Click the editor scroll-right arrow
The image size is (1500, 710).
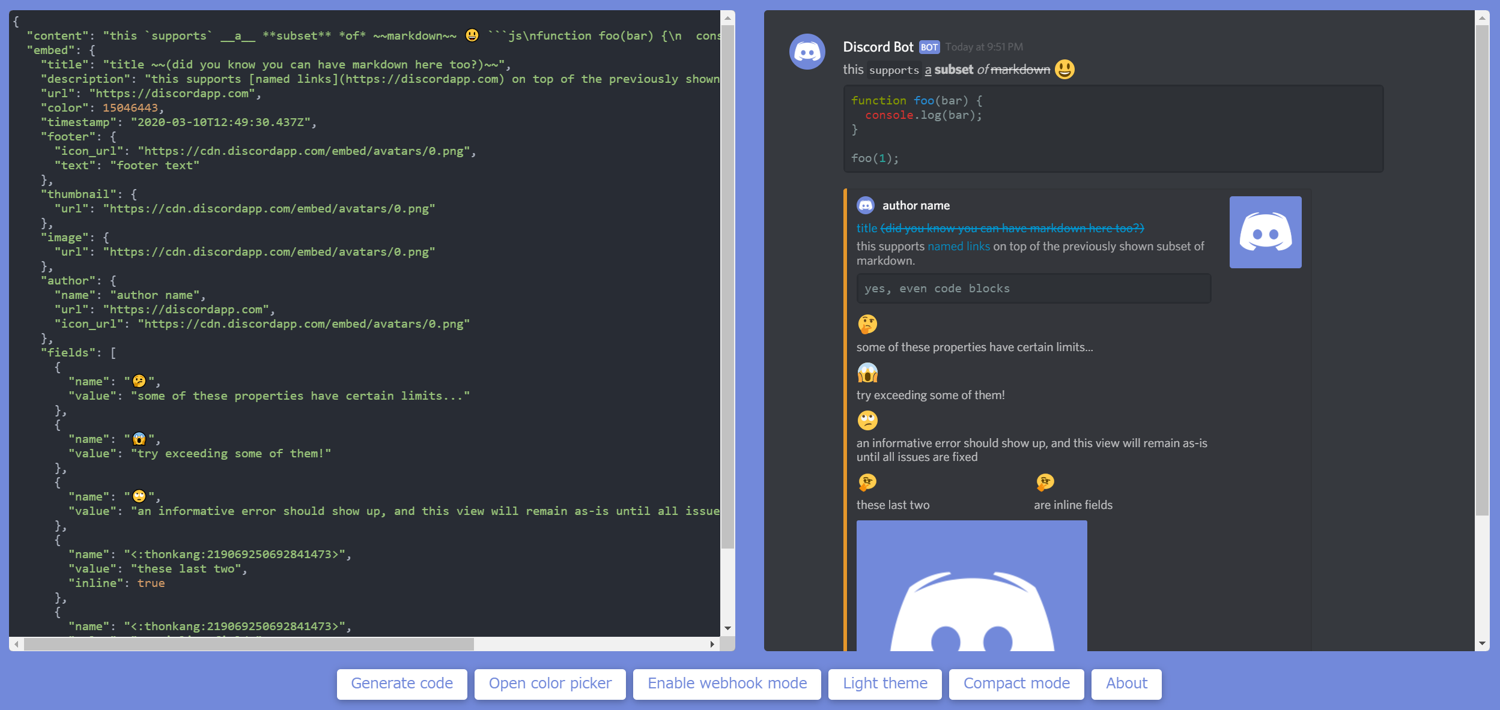click(x=712, y=644)
